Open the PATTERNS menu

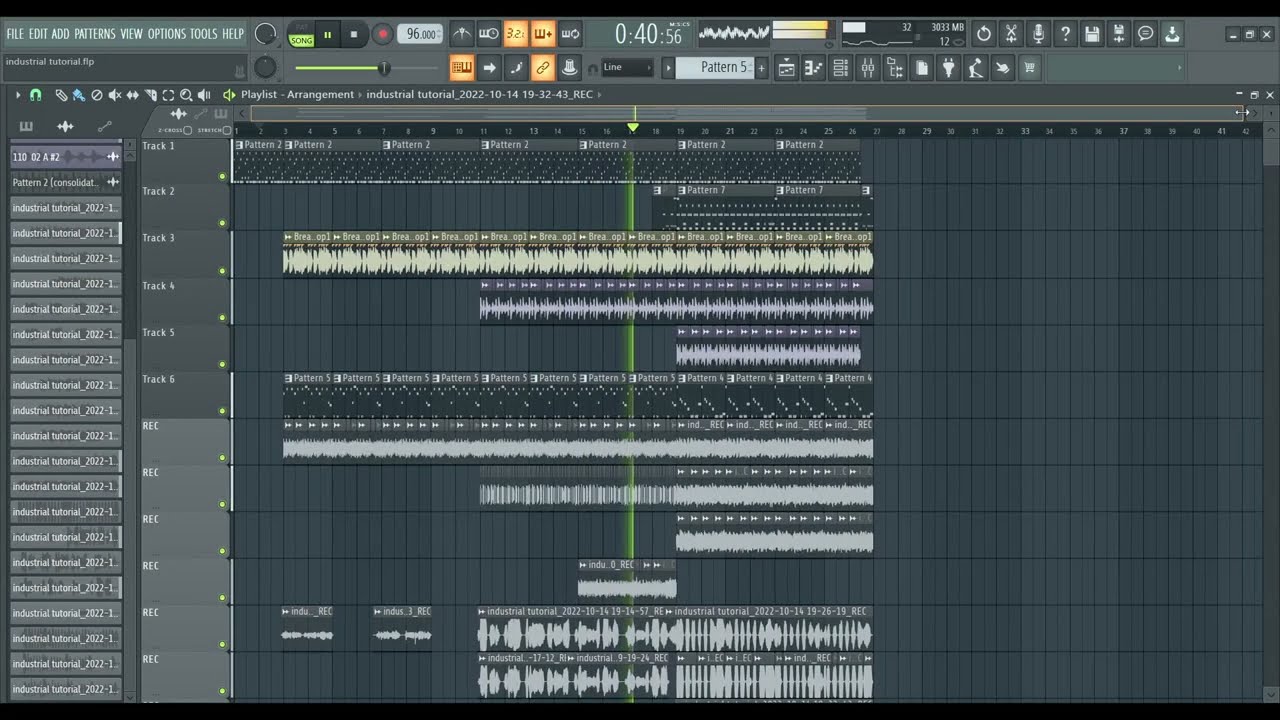pos(95,34)
